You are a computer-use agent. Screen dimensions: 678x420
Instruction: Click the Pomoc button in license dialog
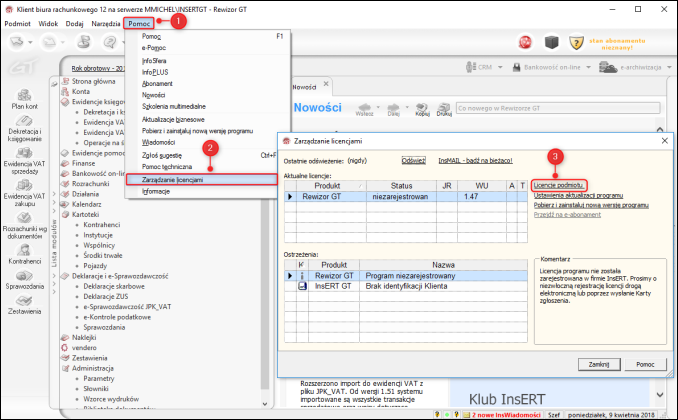coord(645,364)
